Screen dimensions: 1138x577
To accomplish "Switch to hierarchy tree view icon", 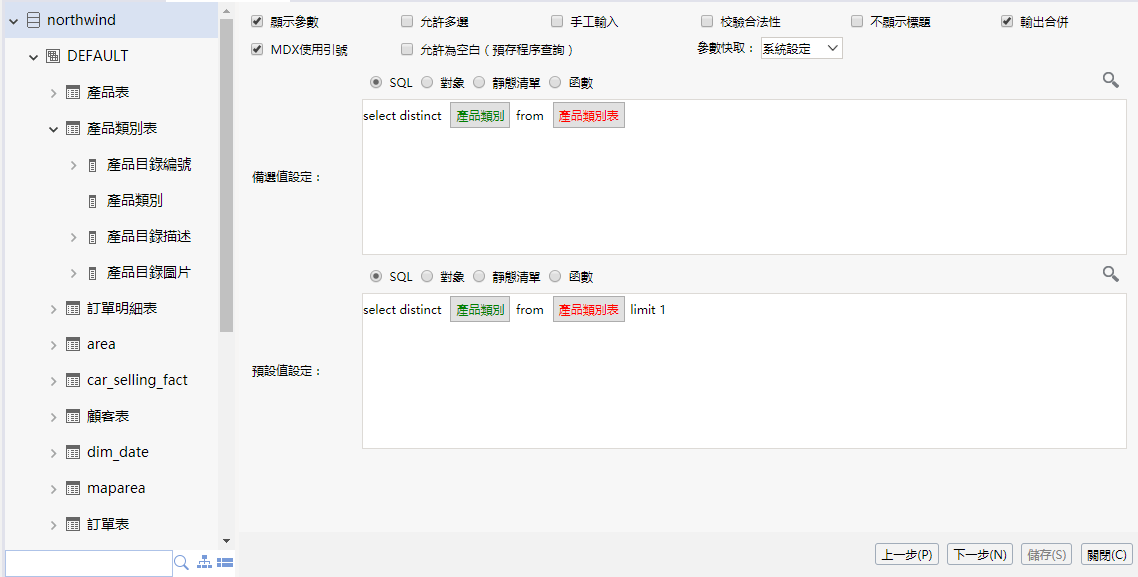I will click(205, 563).
